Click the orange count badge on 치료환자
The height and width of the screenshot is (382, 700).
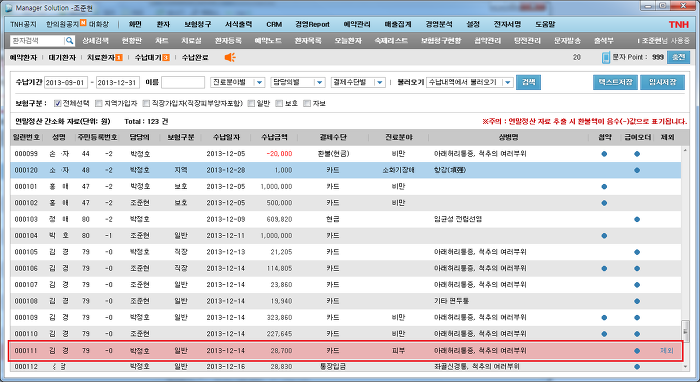tap(119, 57)
